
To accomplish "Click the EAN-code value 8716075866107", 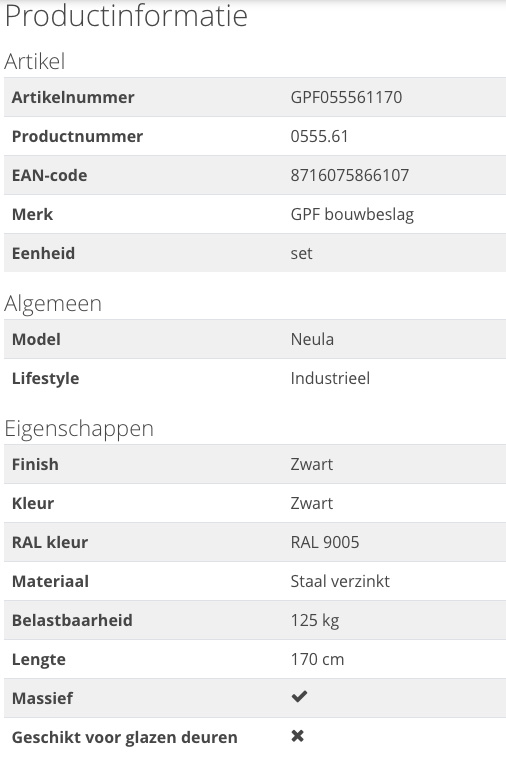I will tap(349, 175).
